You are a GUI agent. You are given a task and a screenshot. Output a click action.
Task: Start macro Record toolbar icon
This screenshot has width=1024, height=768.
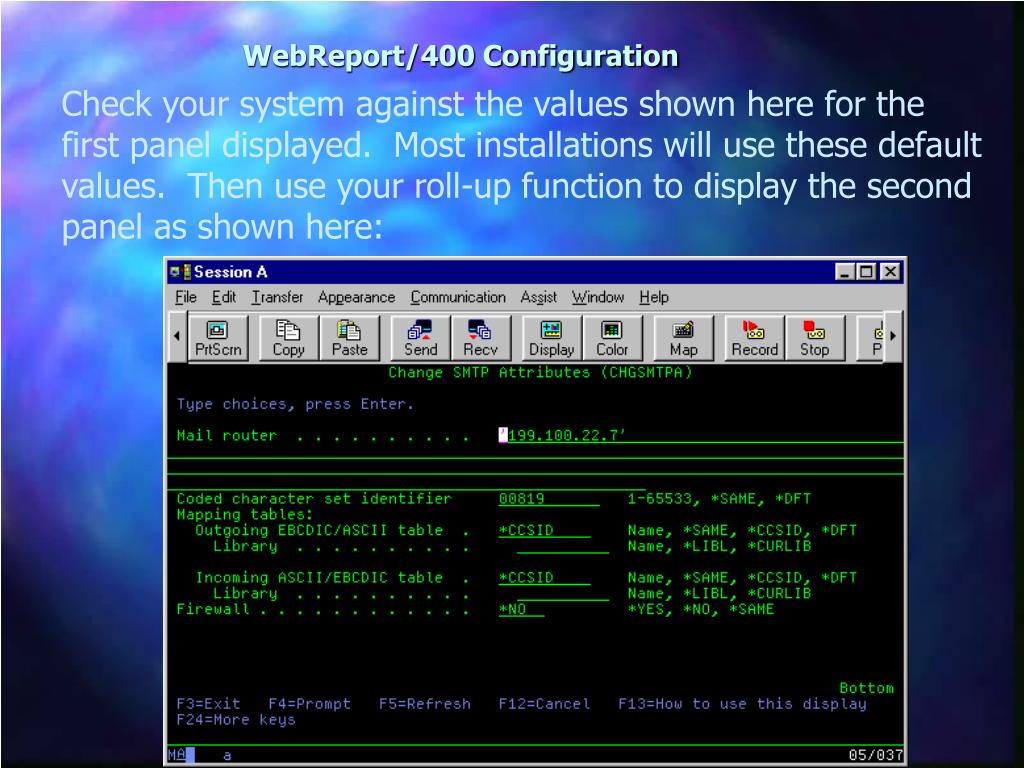click(754, 338)
